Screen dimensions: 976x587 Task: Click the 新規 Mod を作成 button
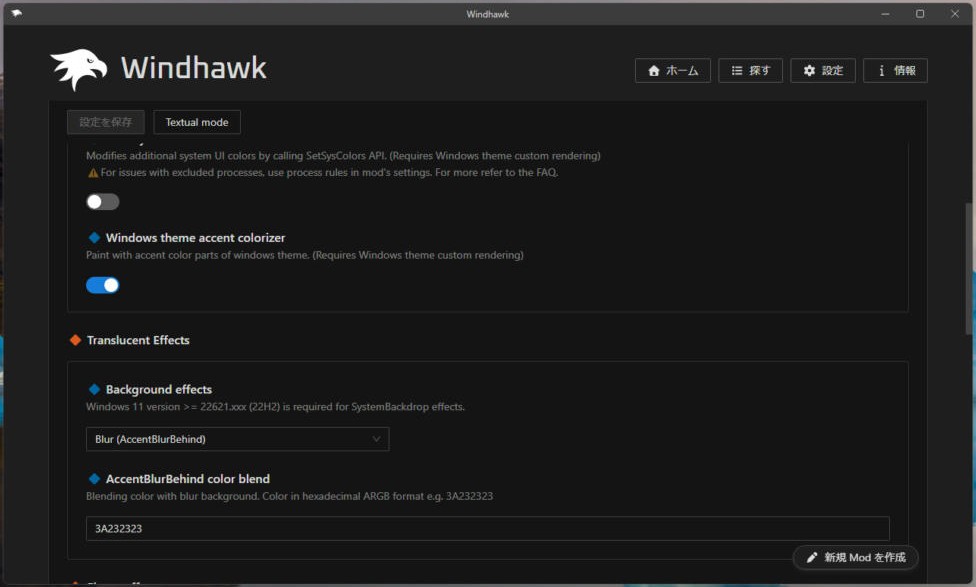pos(855,558)
